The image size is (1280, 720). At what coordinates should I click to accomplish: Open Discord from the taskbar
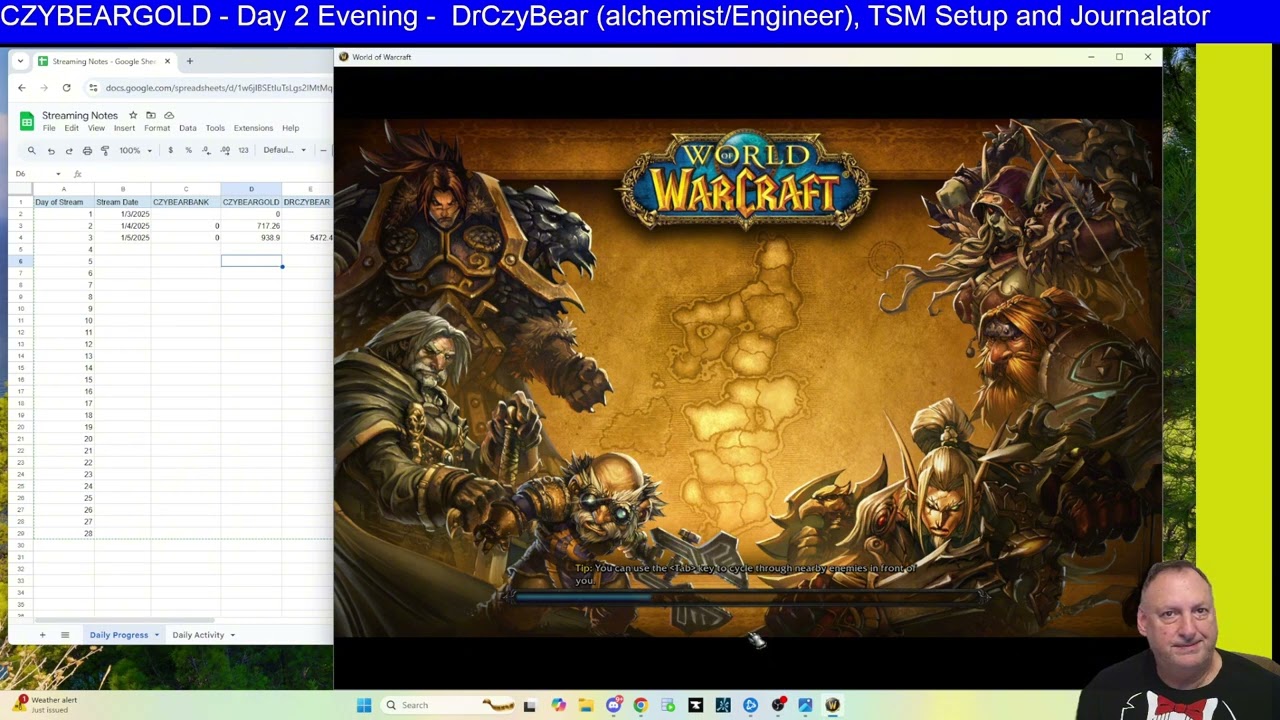pos(613,705)
